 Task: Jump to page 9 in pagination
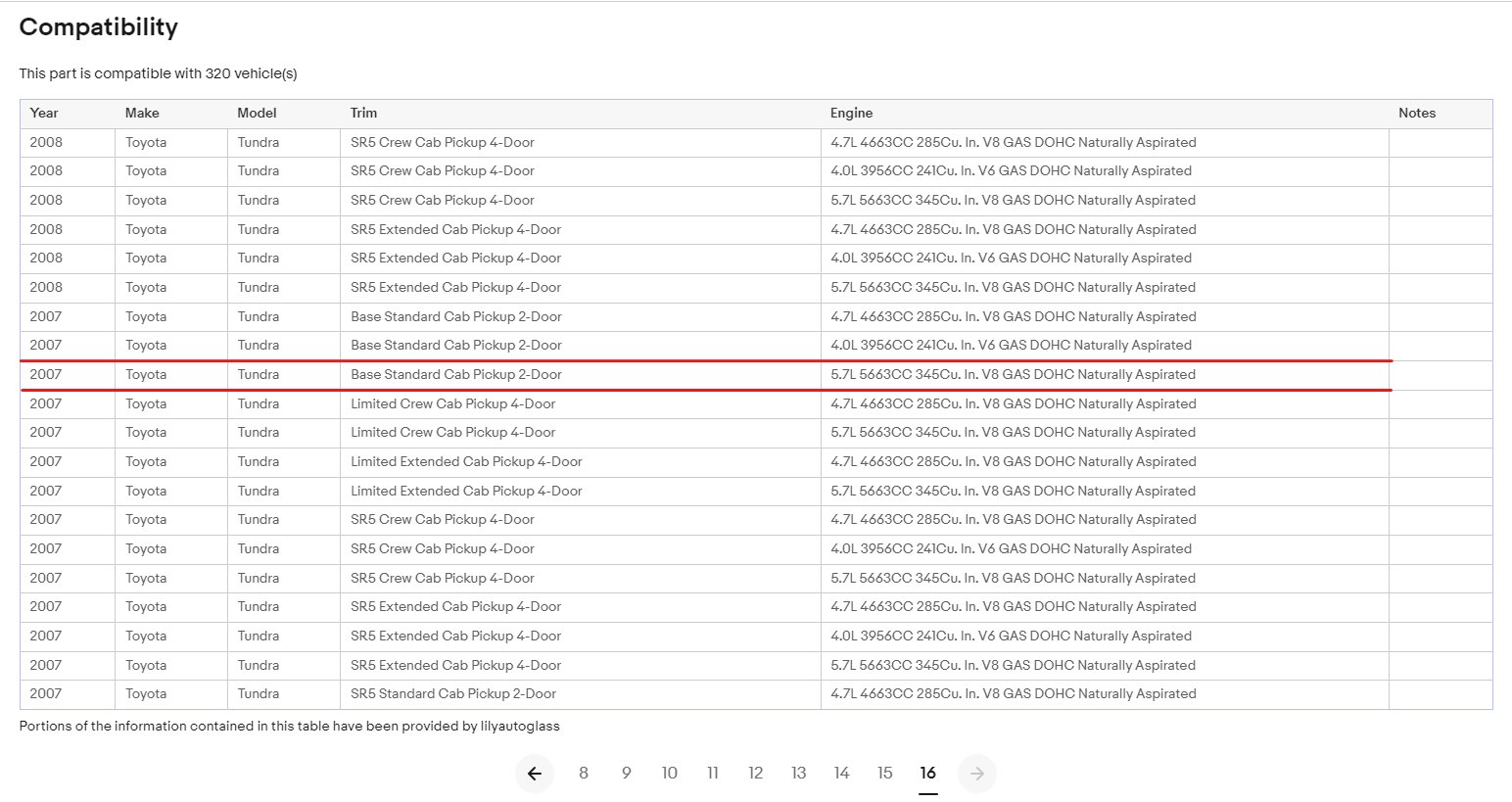[x=627, y=774]
